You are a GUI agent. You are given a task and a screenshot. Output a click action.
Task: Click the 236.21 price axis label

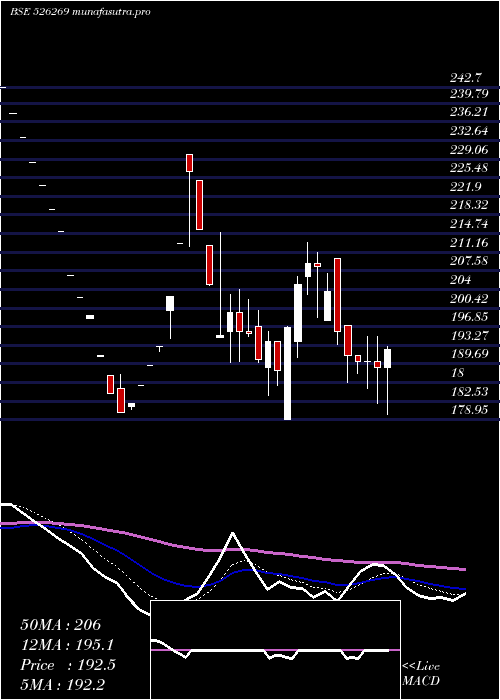469,112
